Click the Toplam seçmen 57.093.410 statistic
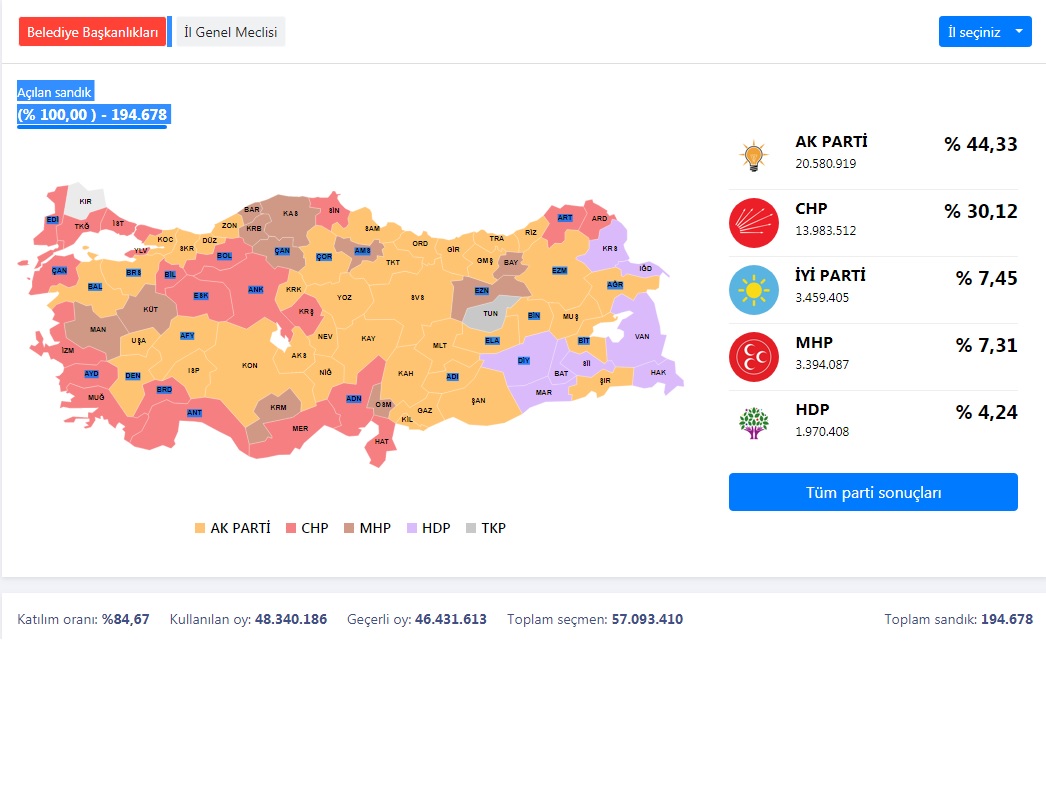The height and width of the screenshot is (795, 1046). pyautogui.click(x=595, y=619)
